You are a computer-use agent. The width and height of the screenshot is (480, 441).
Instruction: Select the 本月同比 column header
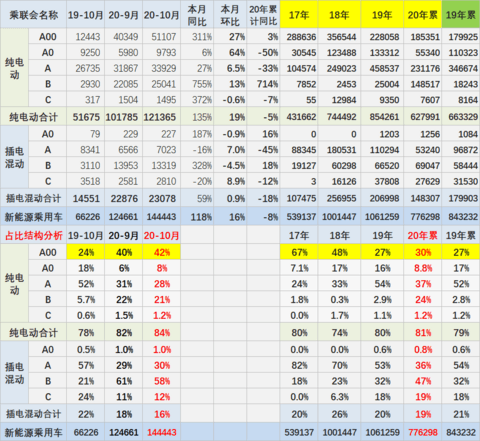click(197, 15)
